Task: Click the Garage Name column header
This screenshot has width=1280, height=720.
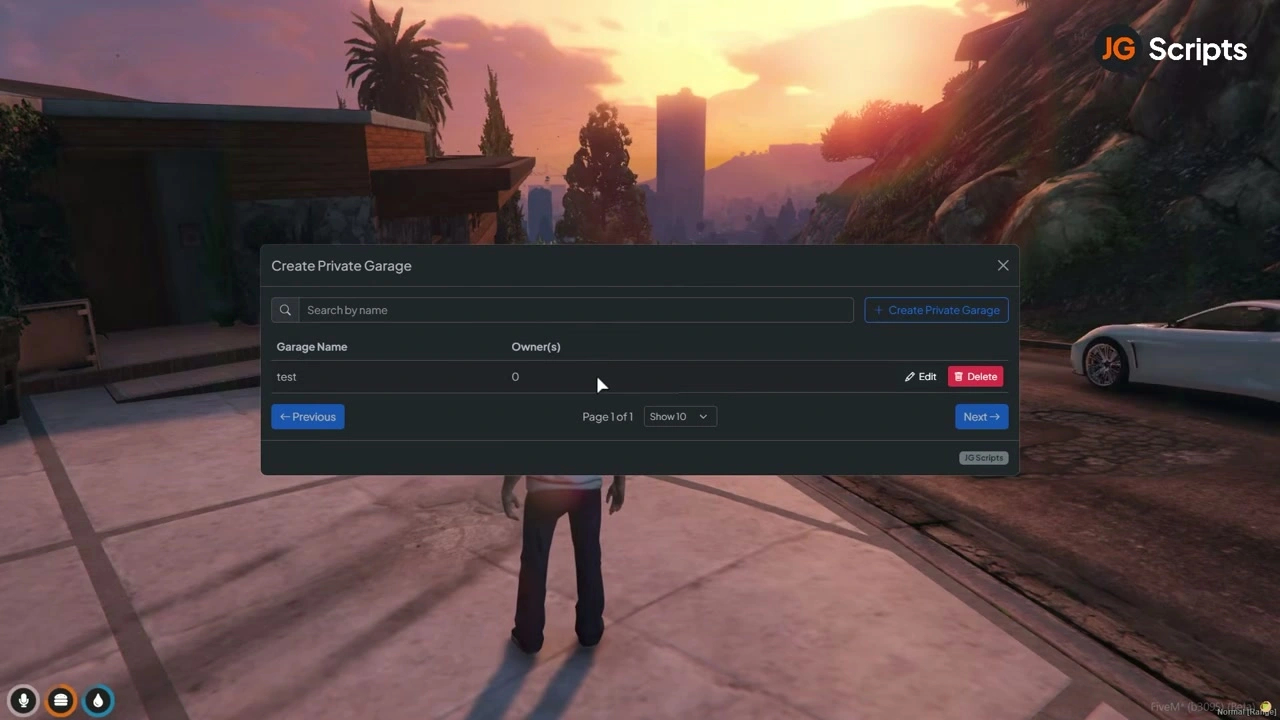Action: 312,347
